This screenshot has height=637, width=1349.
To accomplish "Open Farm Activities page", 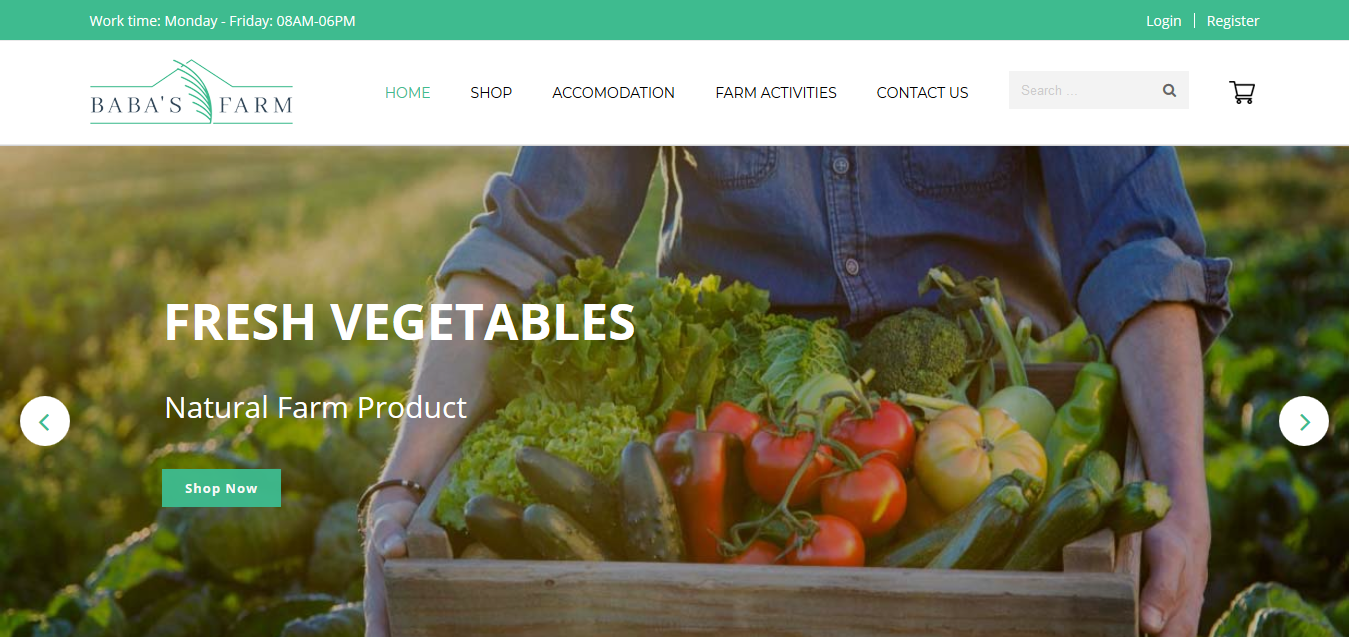I will [776, 92].
